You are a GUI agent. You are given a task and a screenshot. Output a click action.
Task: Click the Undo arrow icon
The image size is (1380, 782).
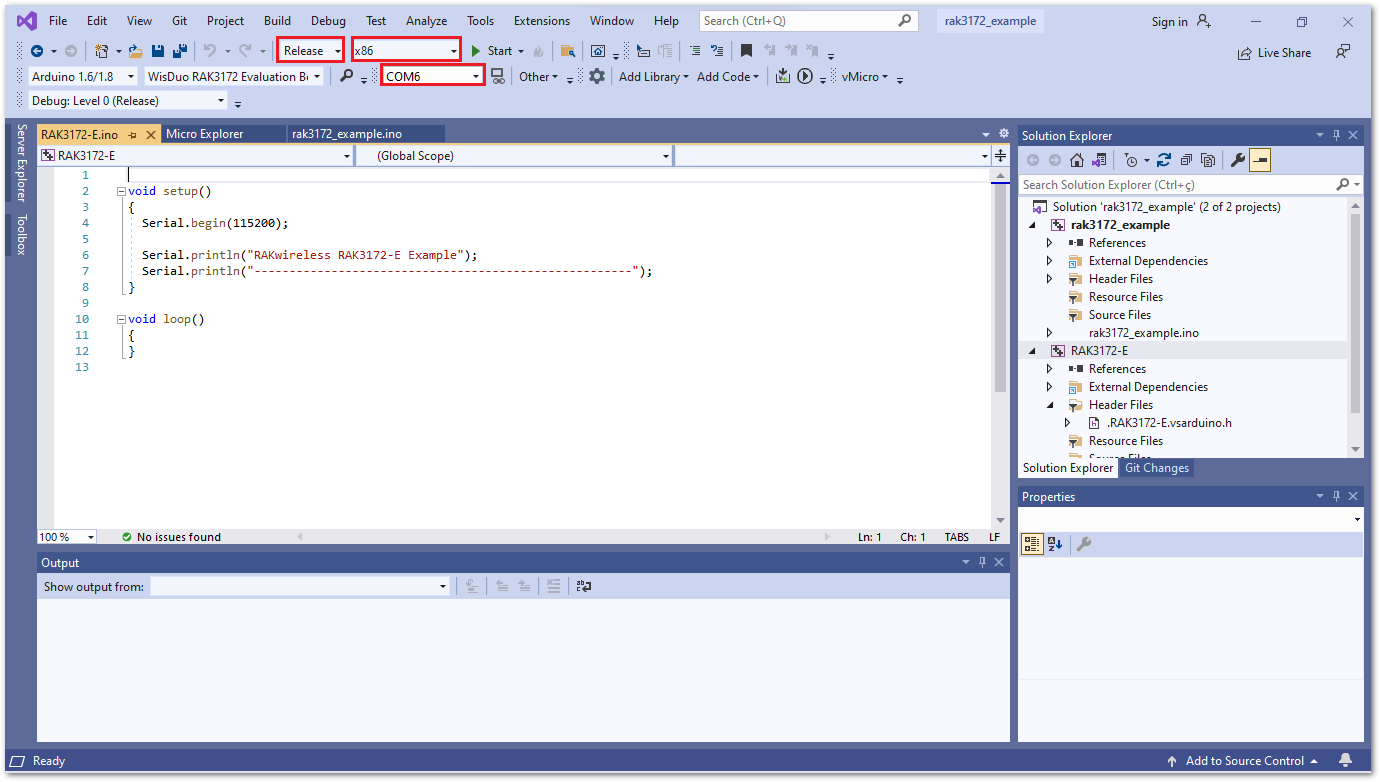(210, 51)
